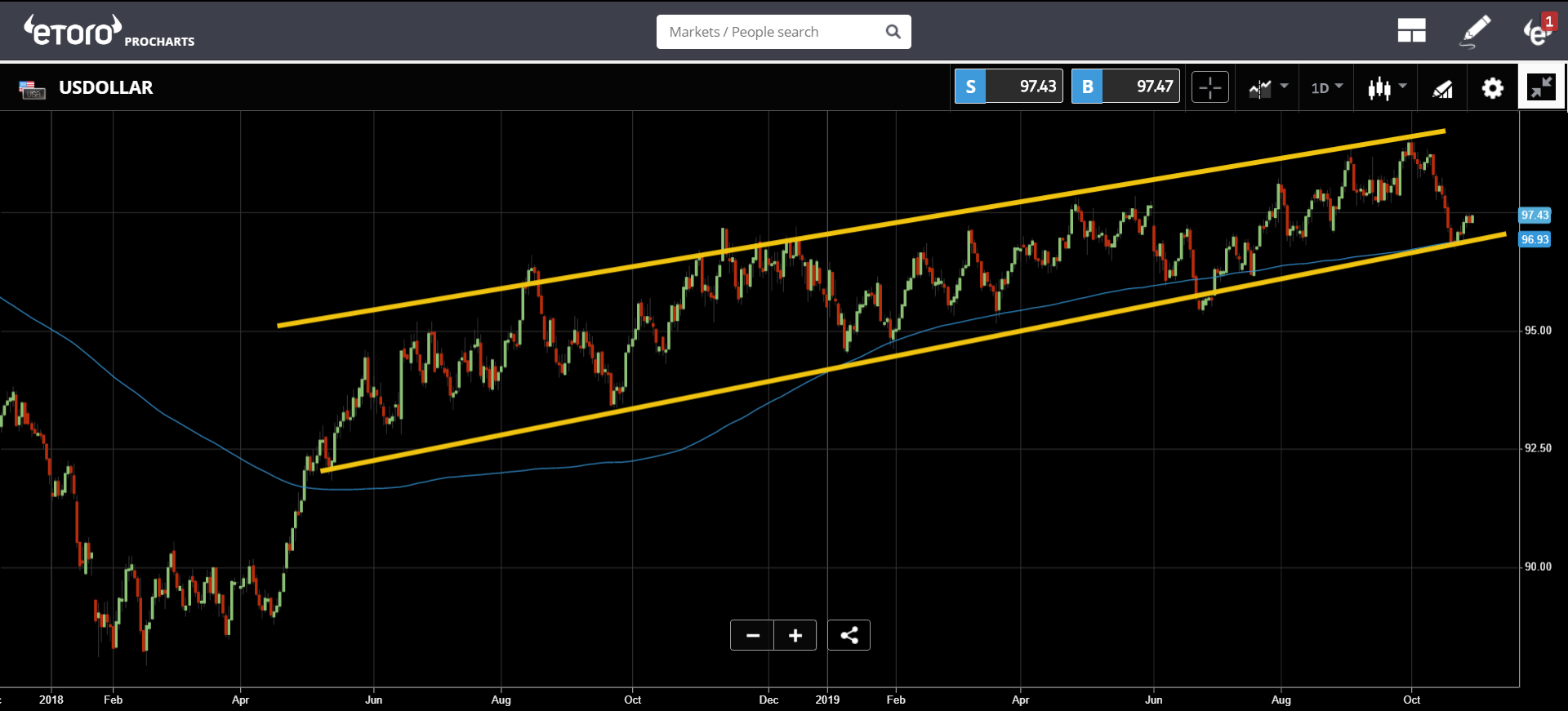Open chart settings gear icon

click(x=1493, y=87)
